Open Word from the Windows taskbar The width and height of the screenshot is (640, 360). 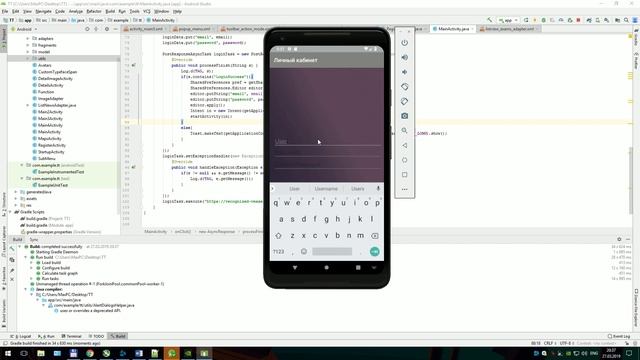[x=139, y=353]
